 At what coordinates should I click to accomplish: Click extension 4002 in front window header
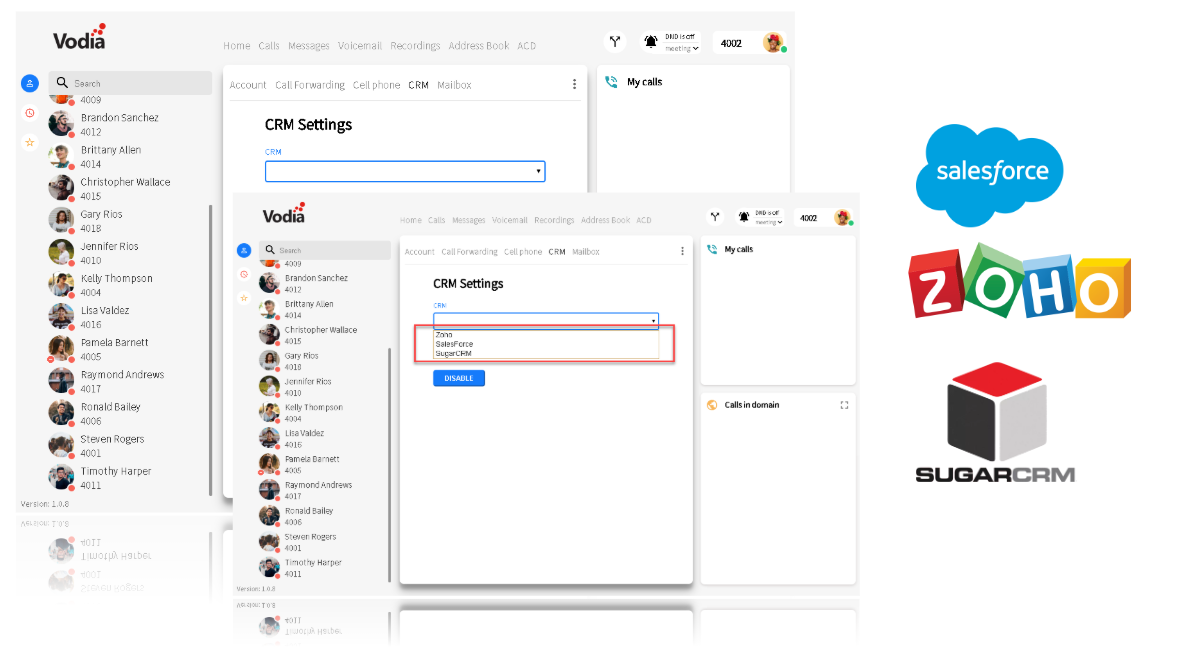tap(809, 218)
